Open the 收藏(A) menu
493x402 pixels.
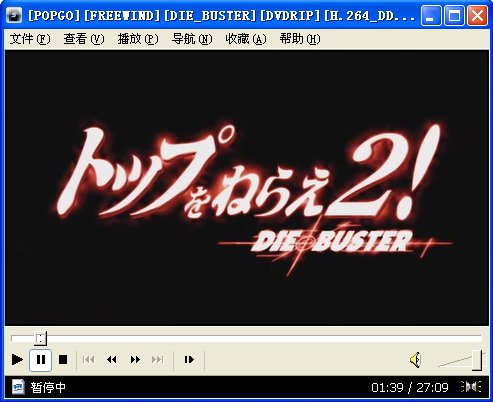tap(246, 39)
